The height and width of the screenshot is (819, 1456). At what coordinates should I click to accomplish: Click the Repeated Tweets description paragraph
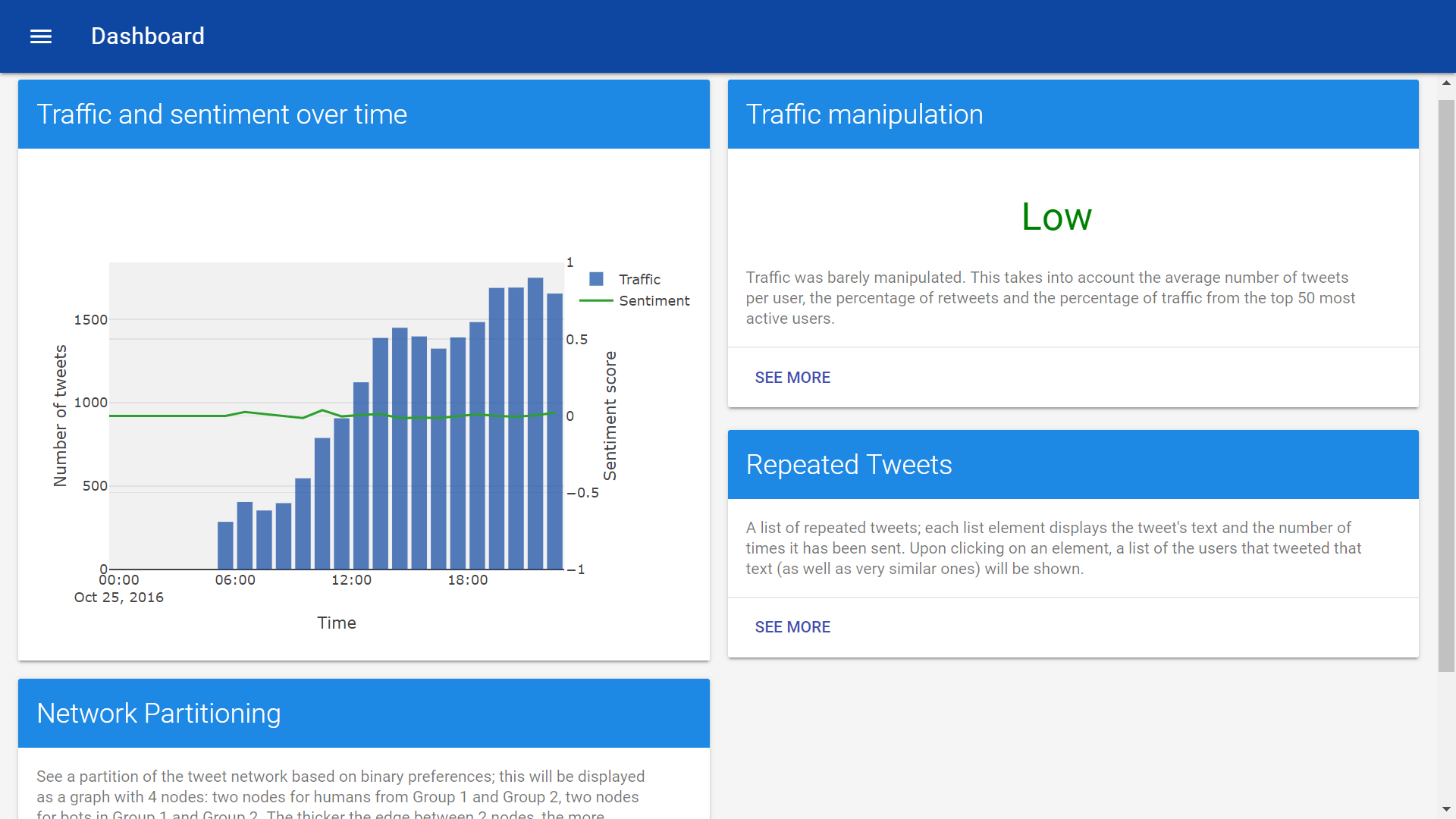click(1053, 548)
